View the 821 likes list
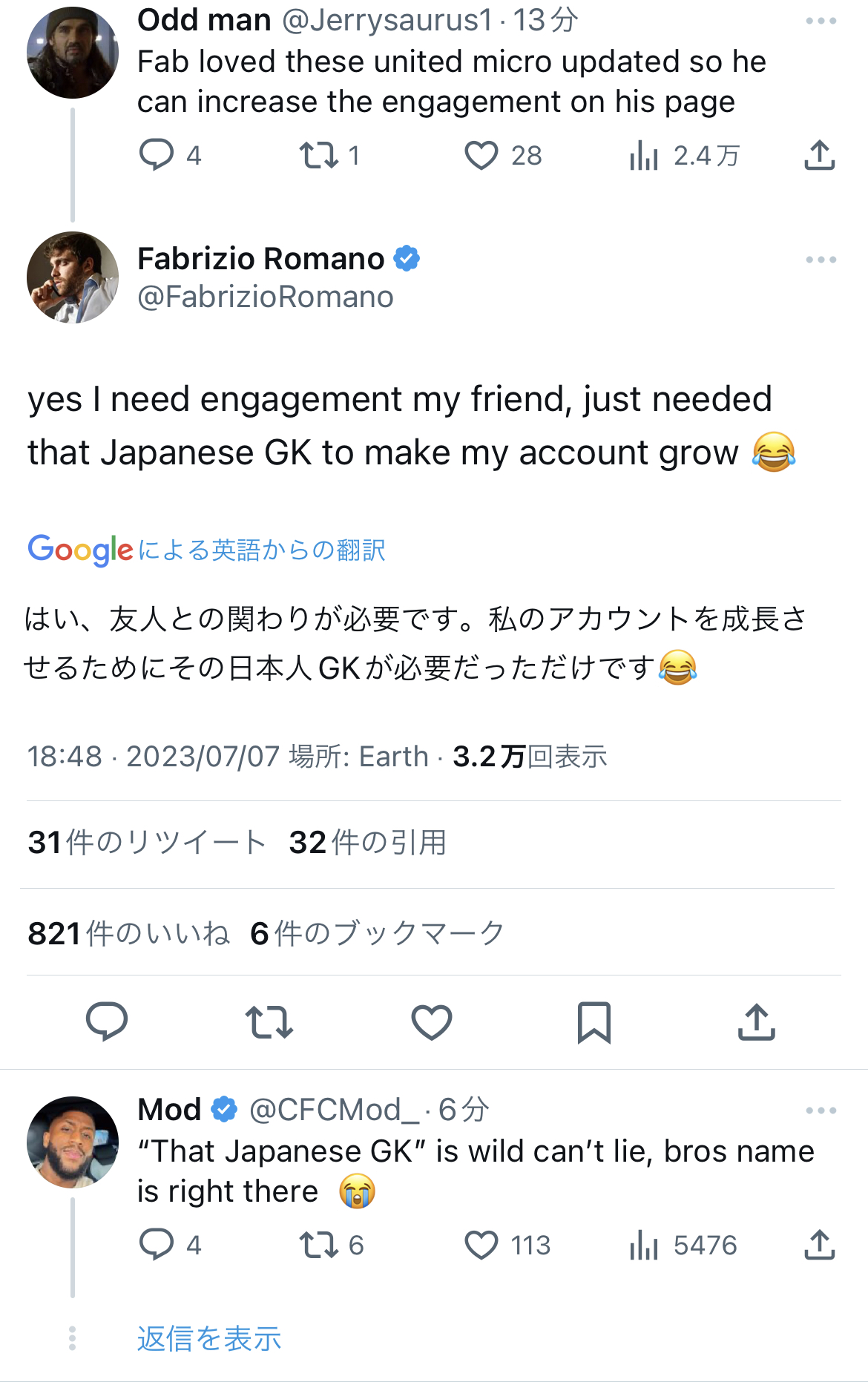The image size is (868, 1382). click(129, 933)
